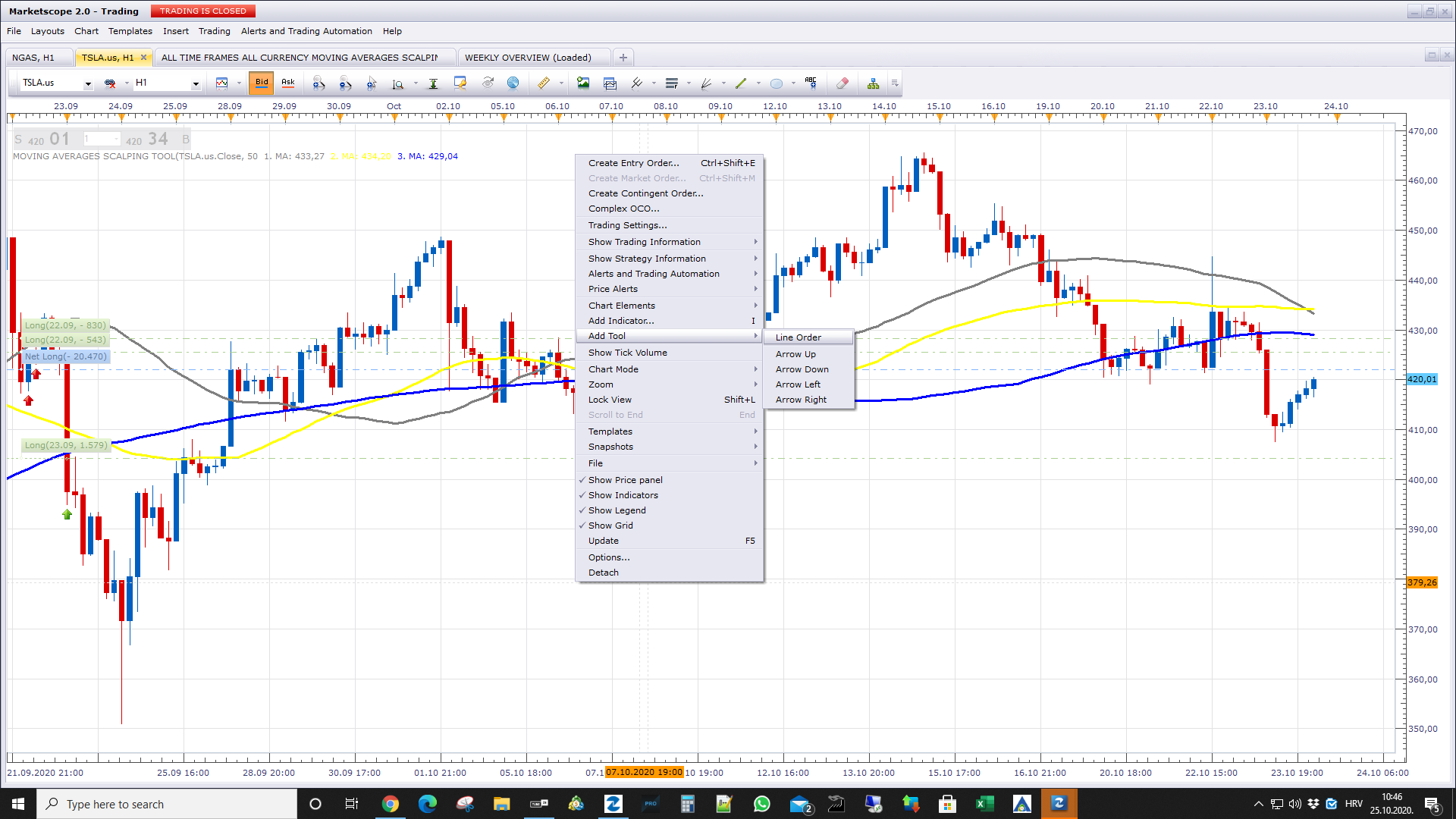Select the green line drawing tool
The image size is (1456, 819).
pos(741,83)
